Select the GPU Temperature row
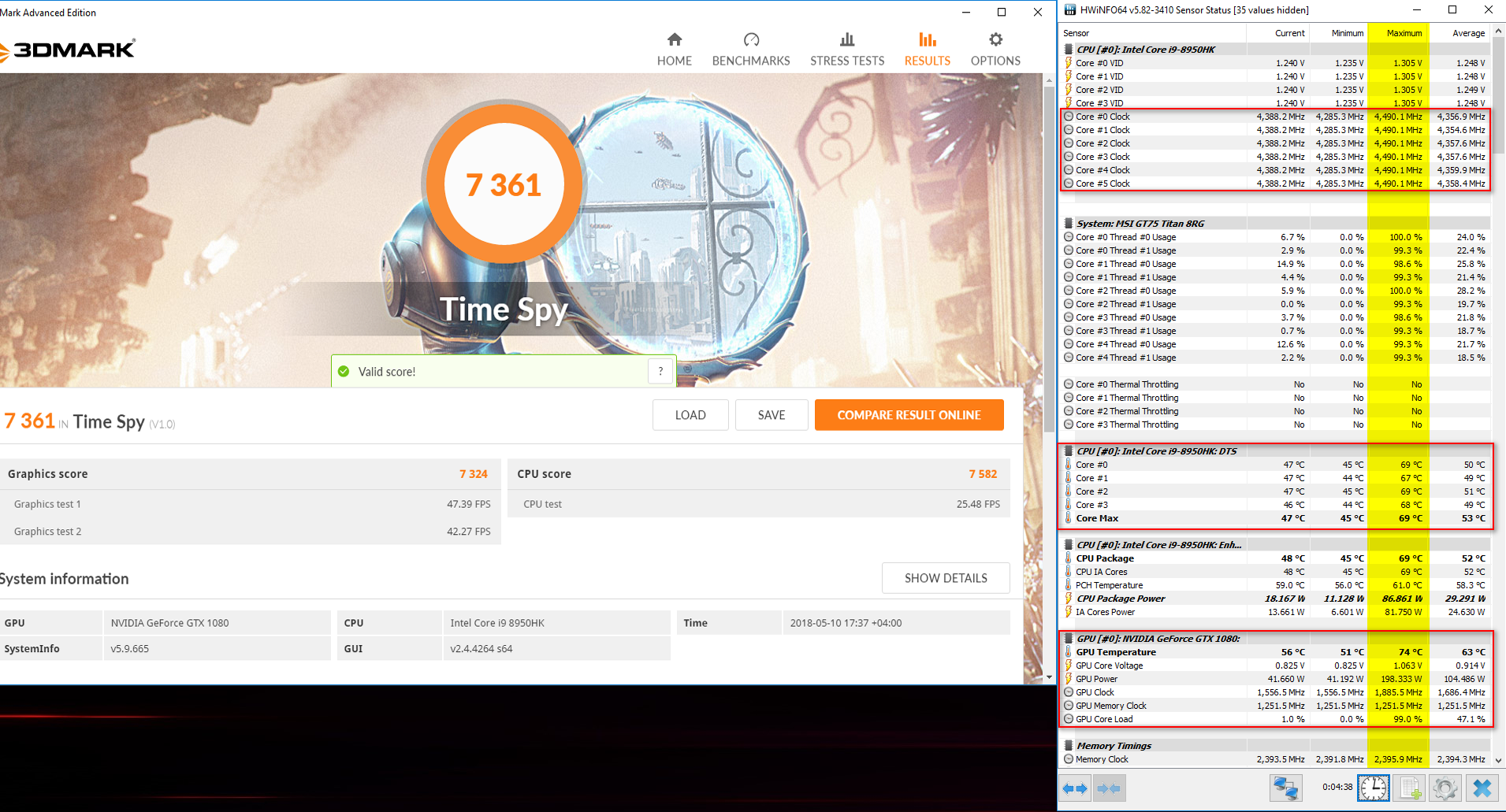 [1275, 652]
